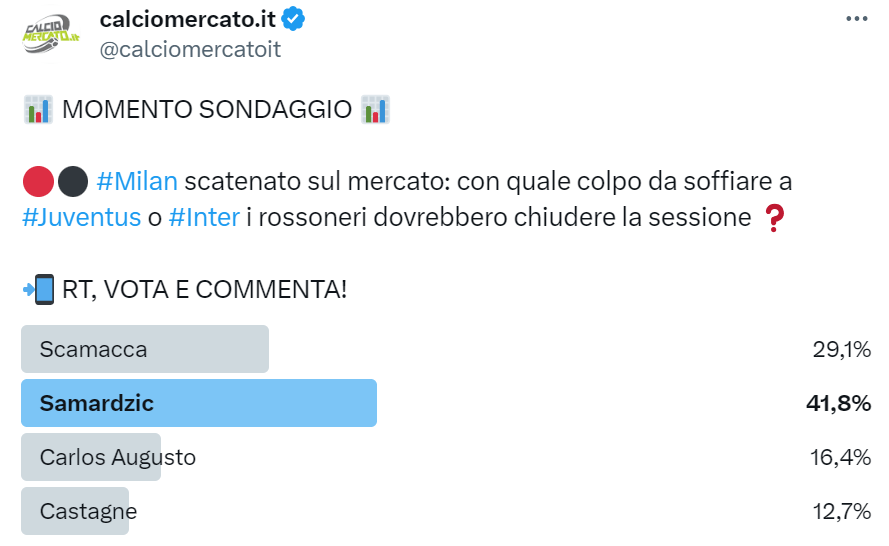Follow the #Inter hashtag link
Image resolution: width=889 pixels, height=546 pixels.
pos(204,217)
